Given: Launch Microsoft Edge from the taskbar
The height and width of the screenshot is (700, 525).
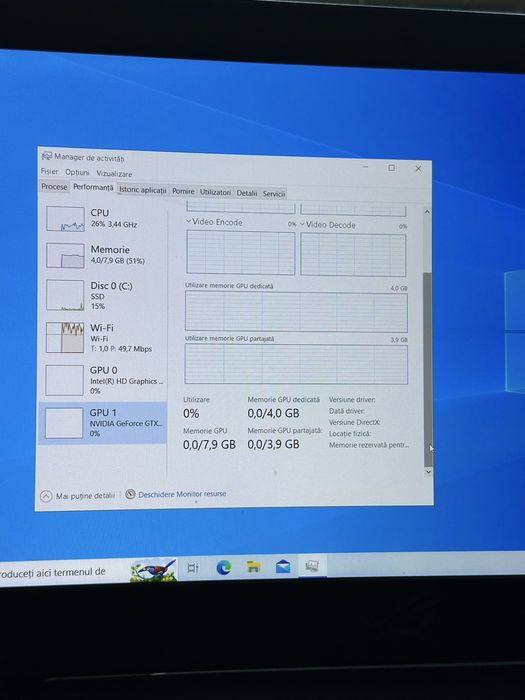Looking at the screenshot, I should (223, 567).
